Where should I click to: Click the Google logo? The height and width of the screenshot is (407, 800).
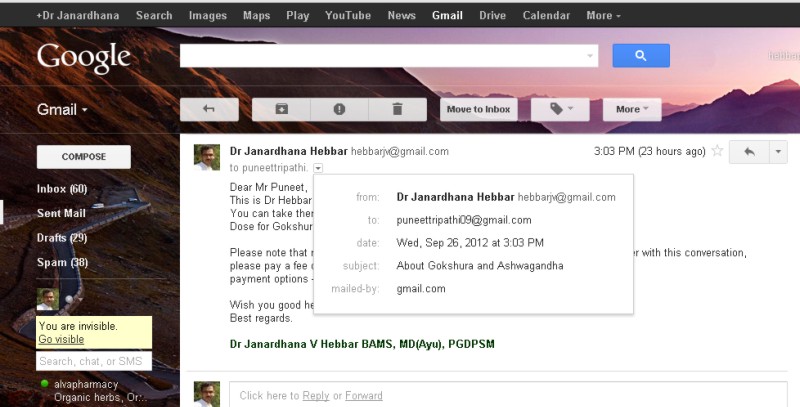point(84,57)
